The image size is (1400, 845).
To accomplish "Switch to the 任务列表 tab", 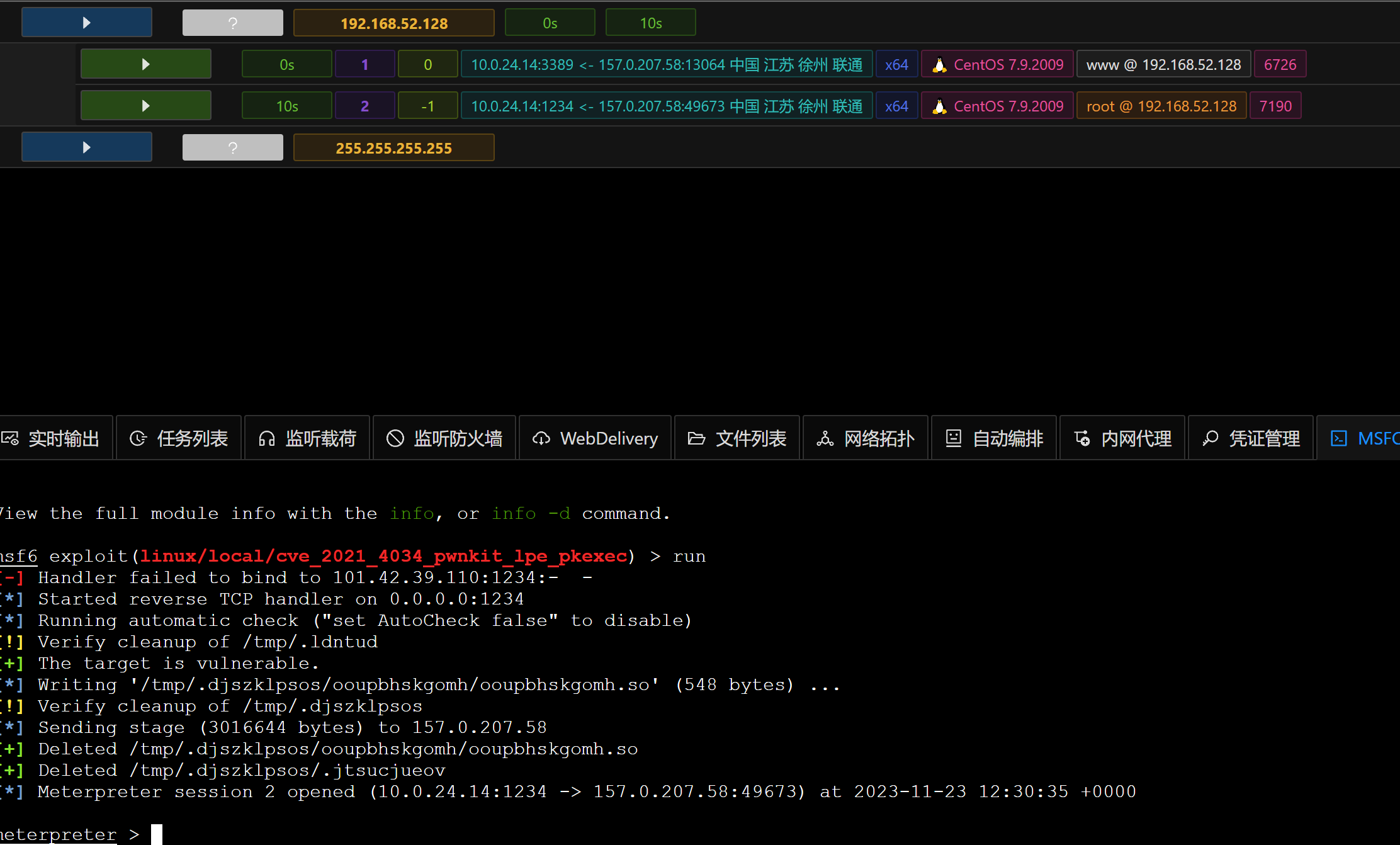I will (179, 438).
